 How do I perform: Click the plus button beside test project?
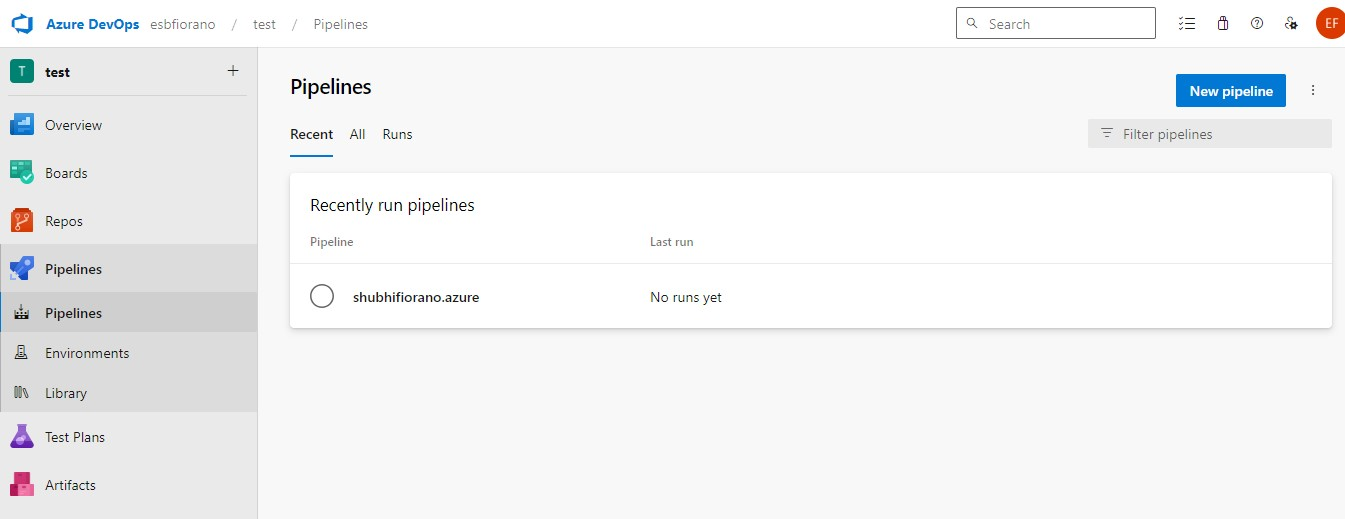click(x=233, y=71)
